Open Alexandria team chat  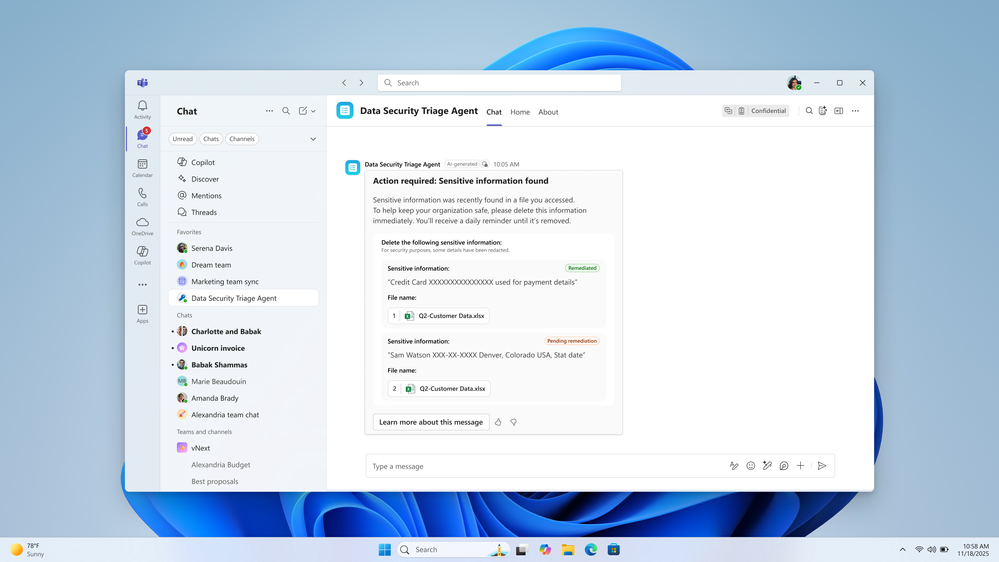coord(244,414)
